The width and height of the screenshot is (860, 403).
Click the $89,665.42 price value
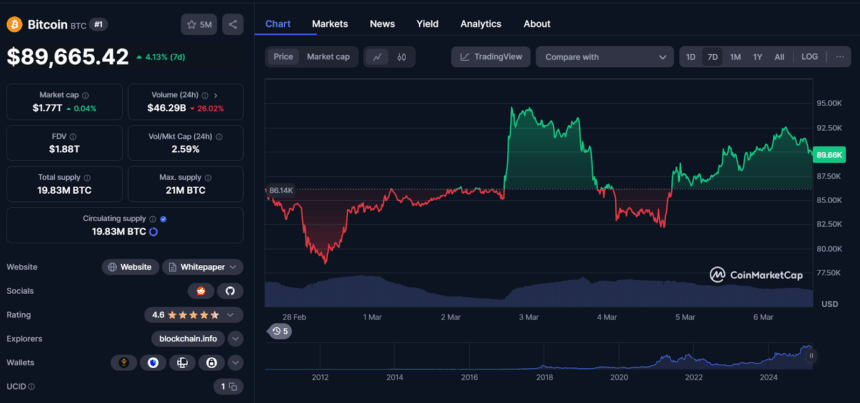pos(67,57)
